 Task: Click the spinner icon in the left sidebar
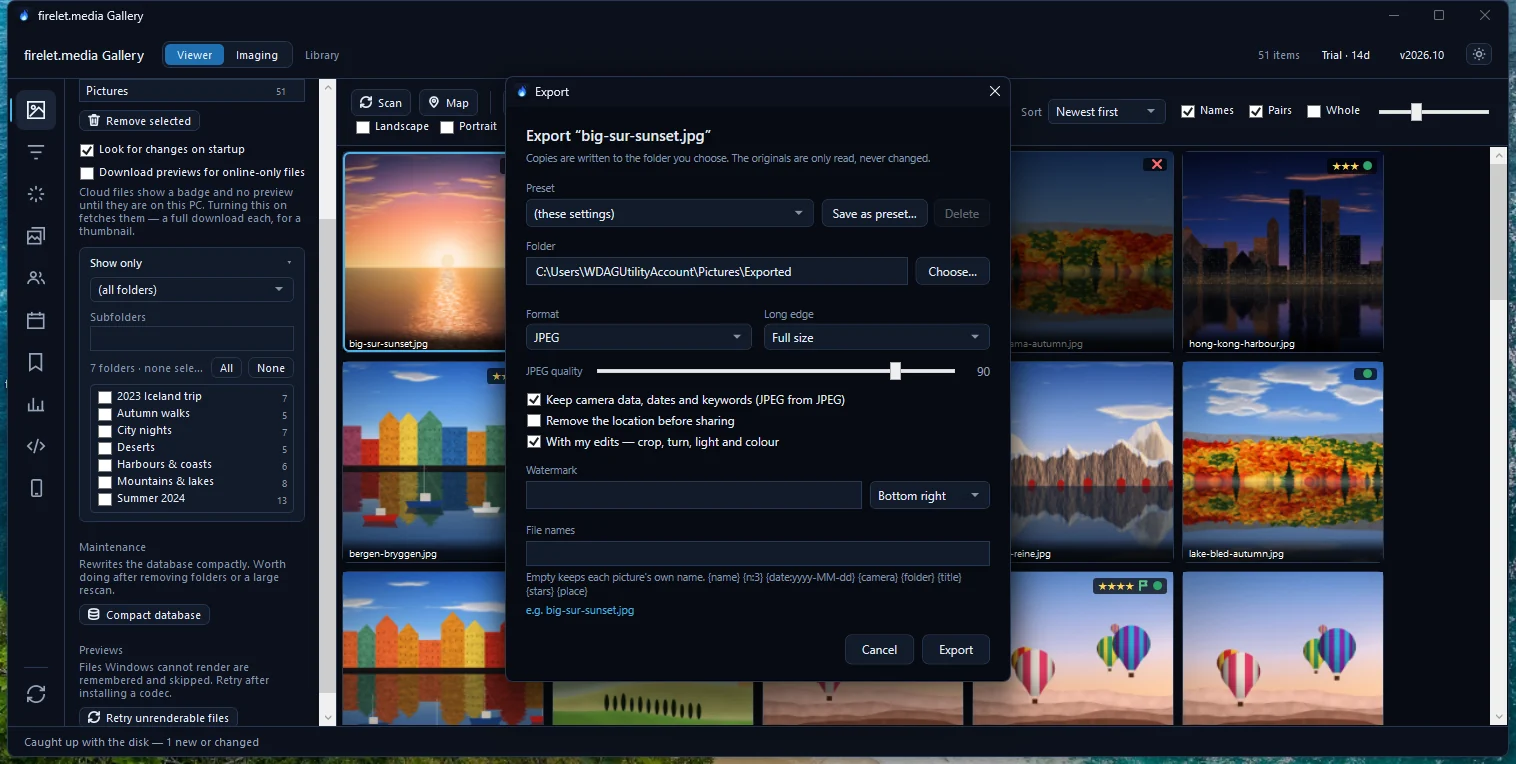36,194
